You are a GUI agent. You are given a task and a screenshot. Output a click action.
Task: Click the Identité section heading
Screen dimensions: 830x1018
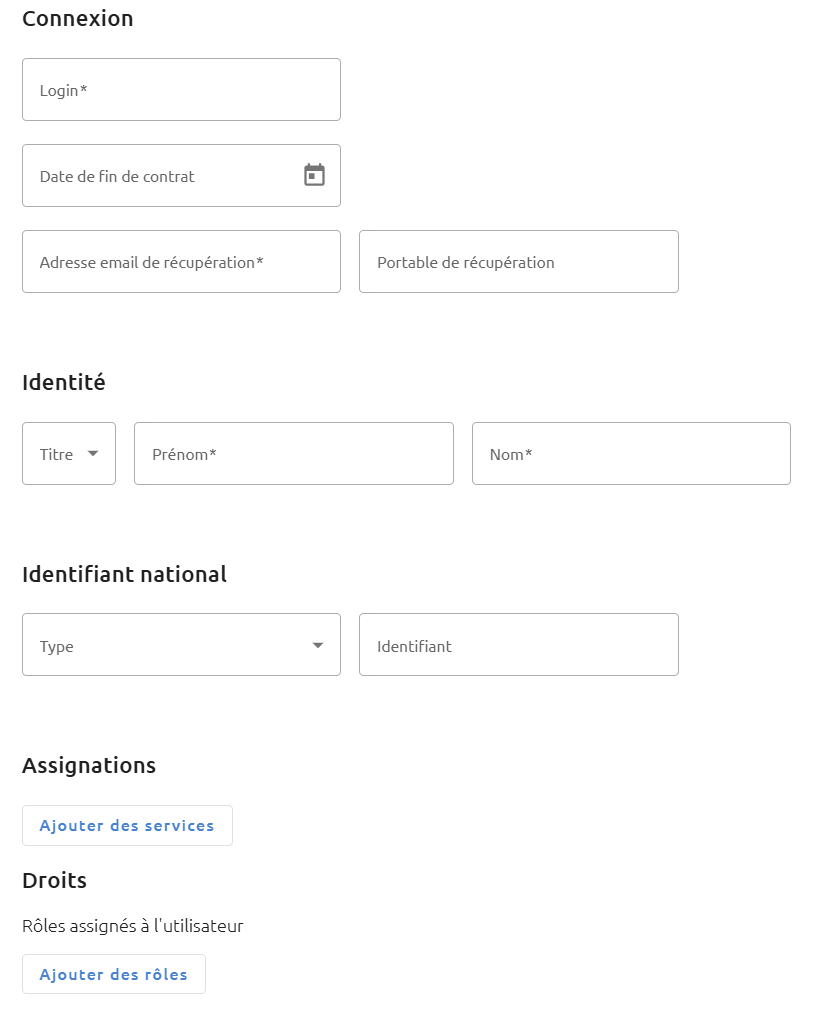64,382
